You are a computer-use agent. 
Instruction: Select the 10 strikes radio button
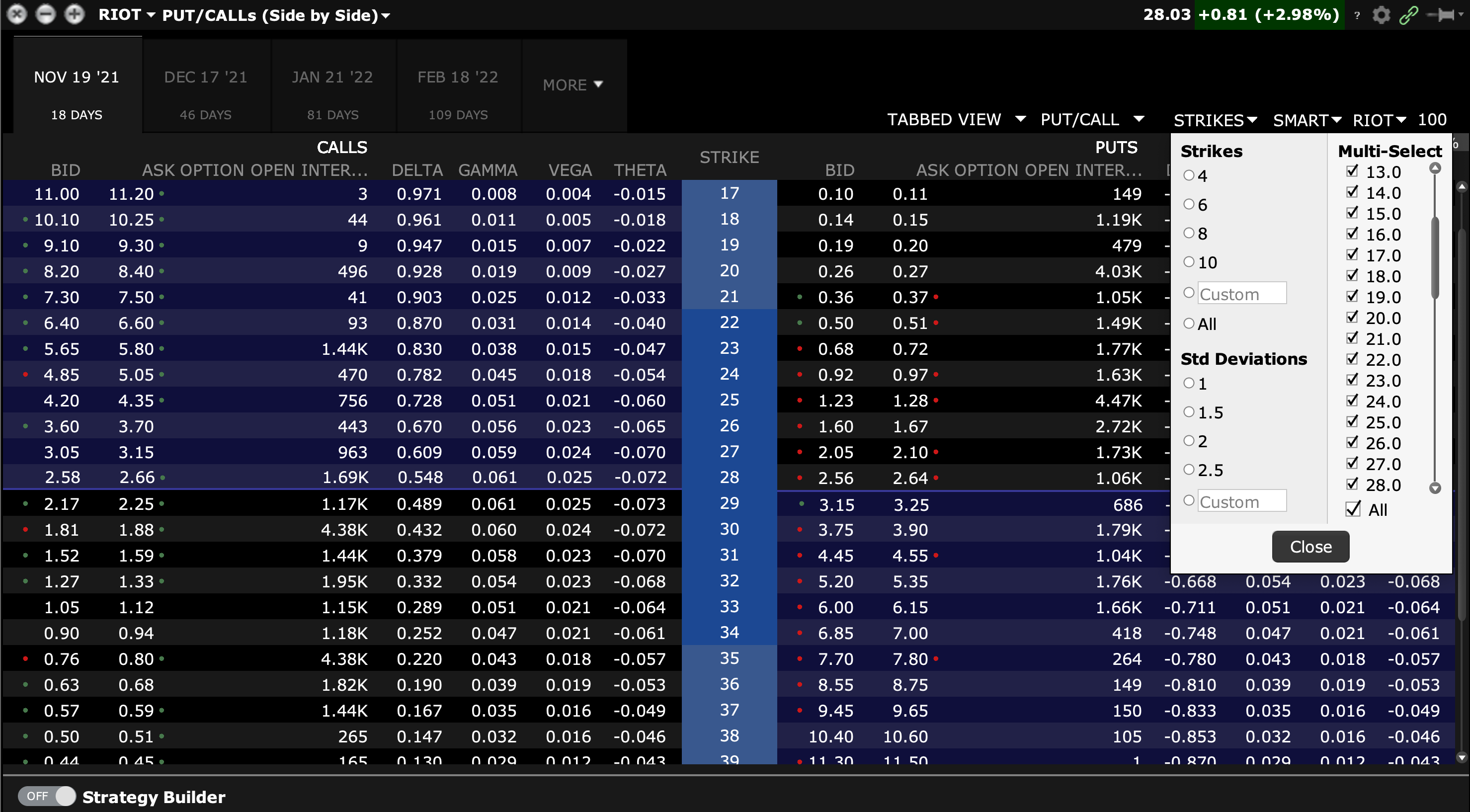coord(1189,261)
